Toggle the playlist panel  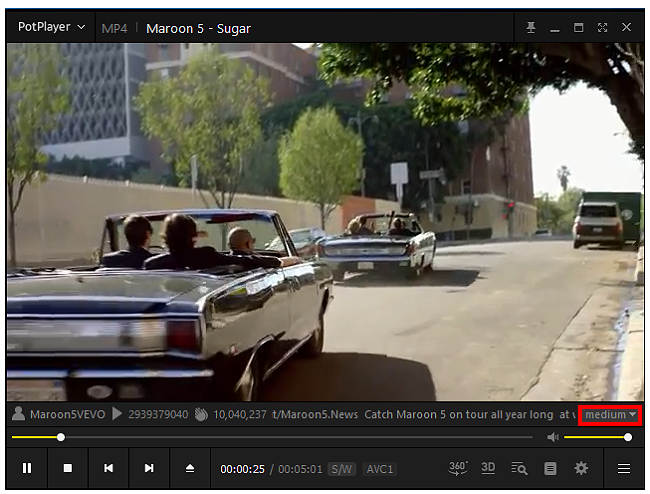point(550,469)
